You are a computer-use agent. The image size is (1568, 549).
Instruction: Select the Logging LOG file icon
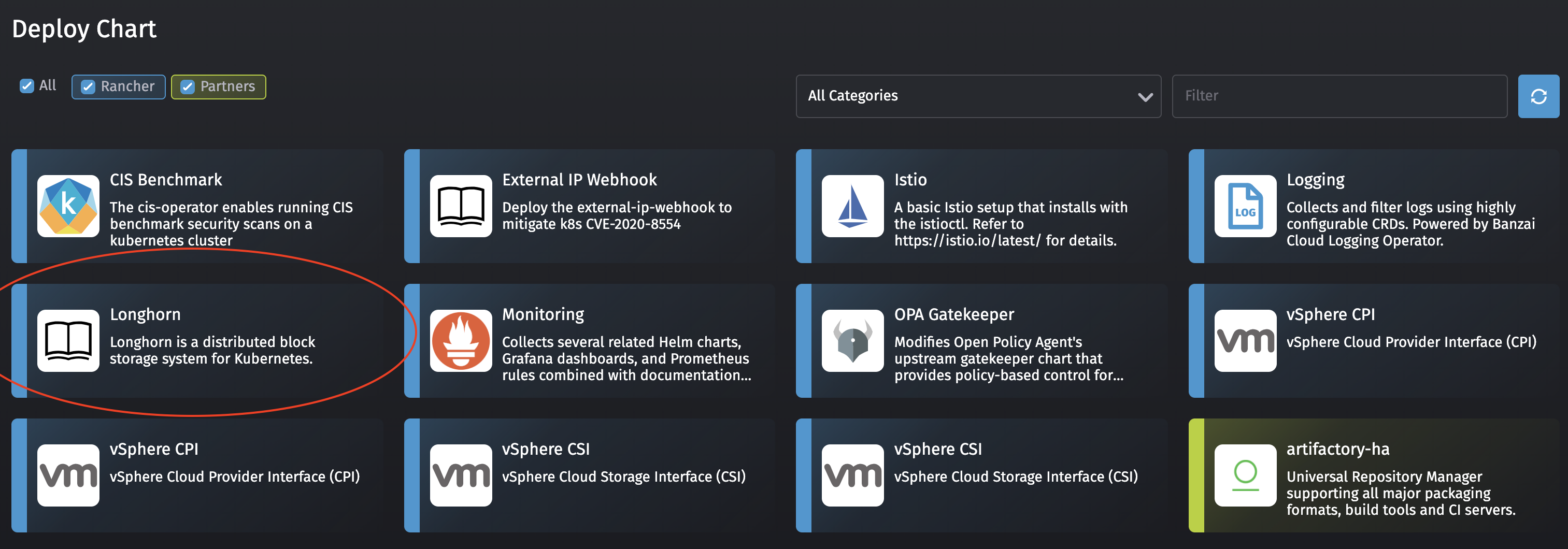pyautogui.click(x=1245, y=206)
